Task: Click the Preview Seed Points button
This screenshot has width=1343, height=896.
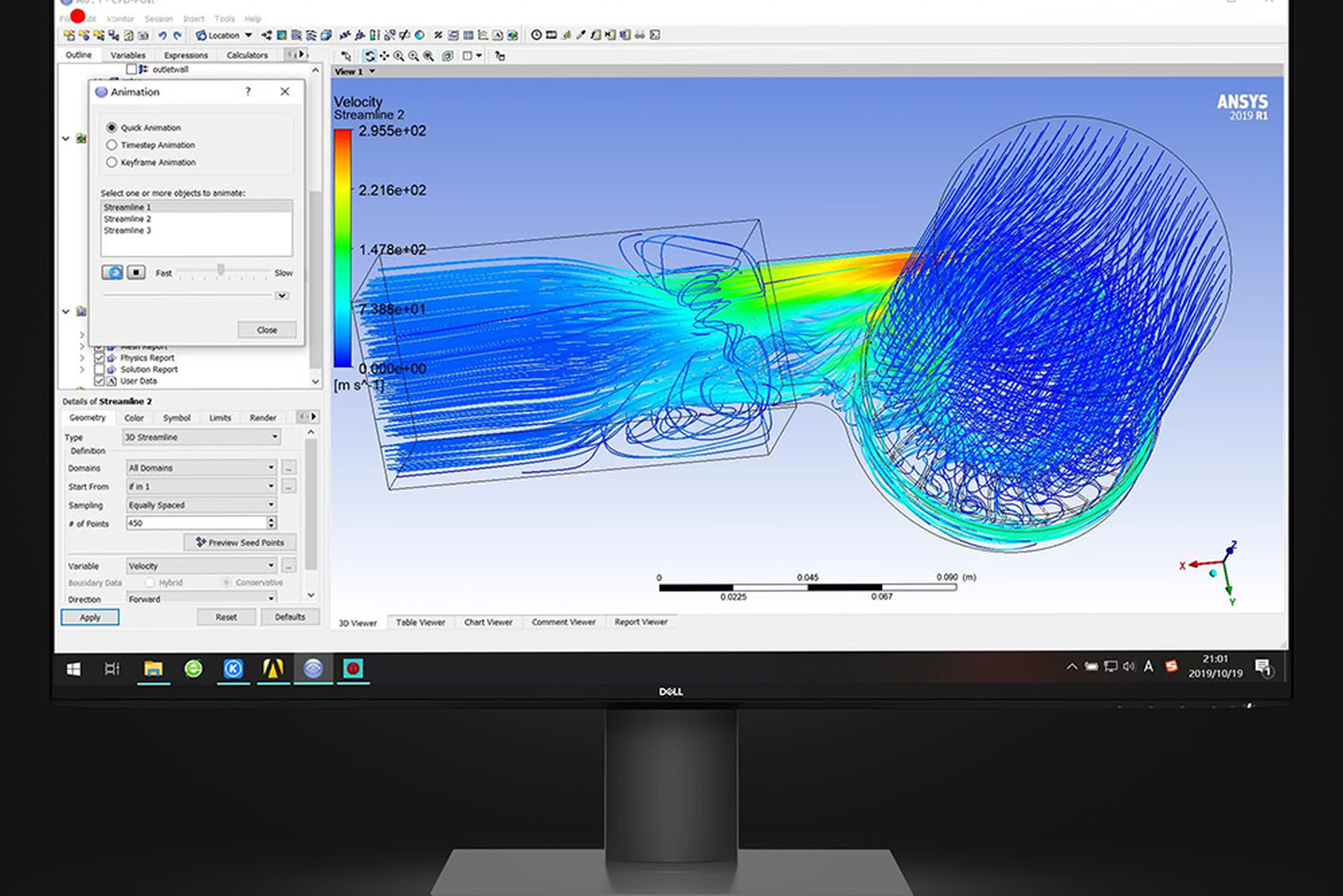Action: click(x=240, y=543)
